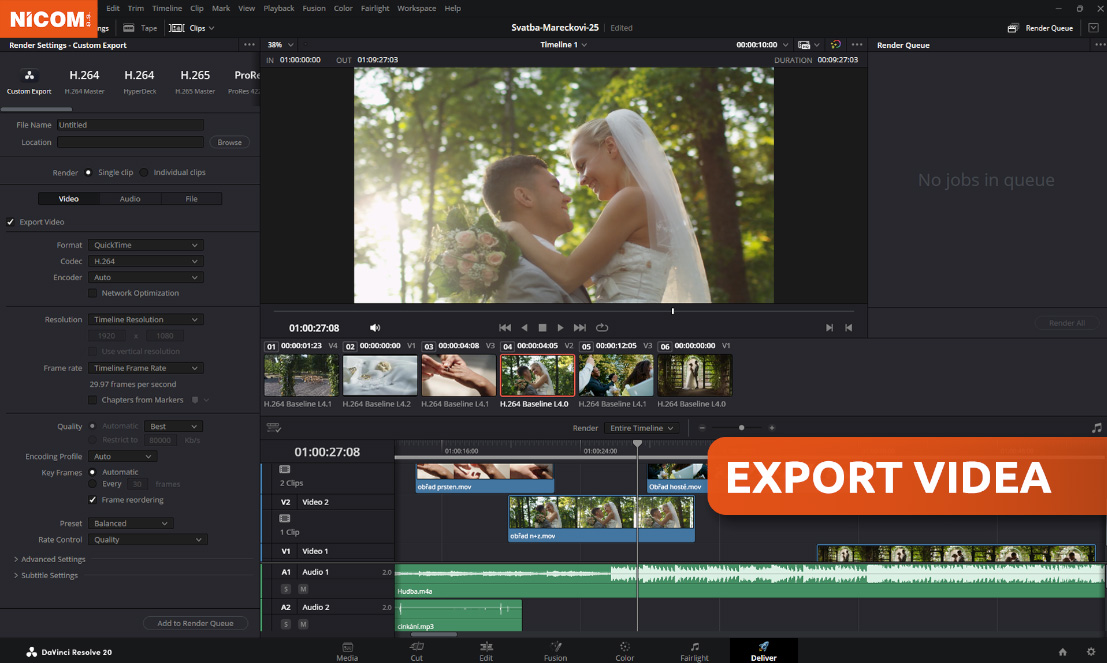Select Every N frames key frame option

(92, 484)
